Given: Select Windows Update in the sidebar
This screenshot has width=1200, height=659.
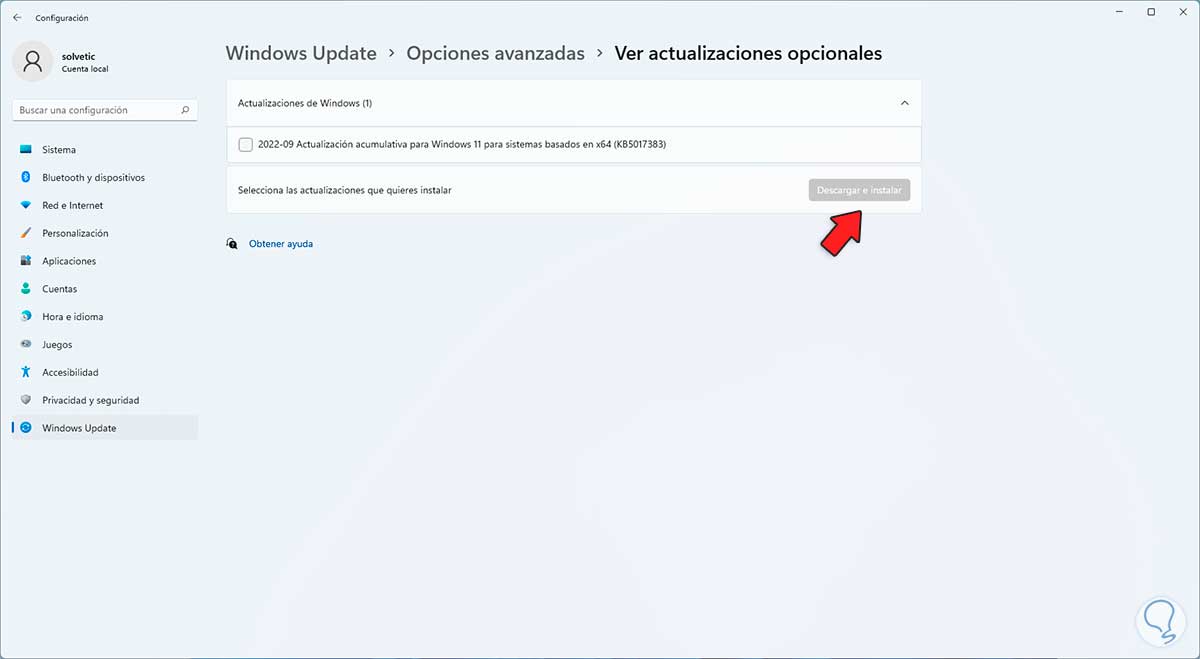Looking at the screenshot, I should (105, 428).
